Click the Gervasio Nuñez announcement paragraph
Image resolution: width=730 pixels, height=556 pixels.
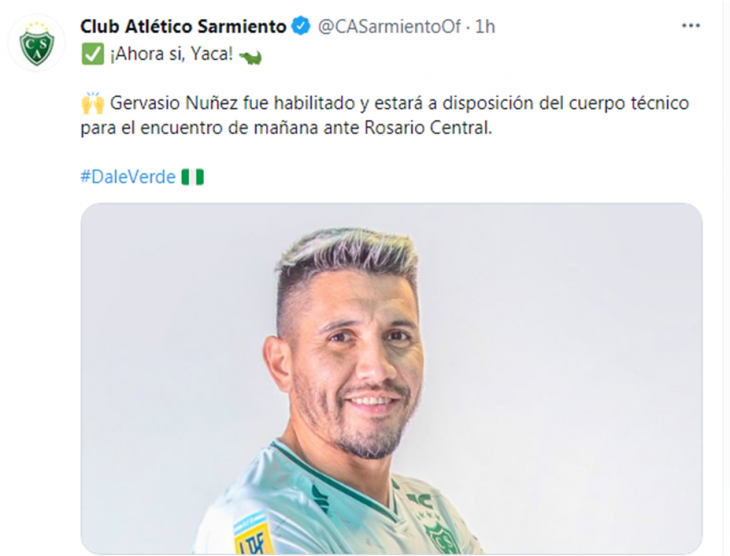point(385,115)
